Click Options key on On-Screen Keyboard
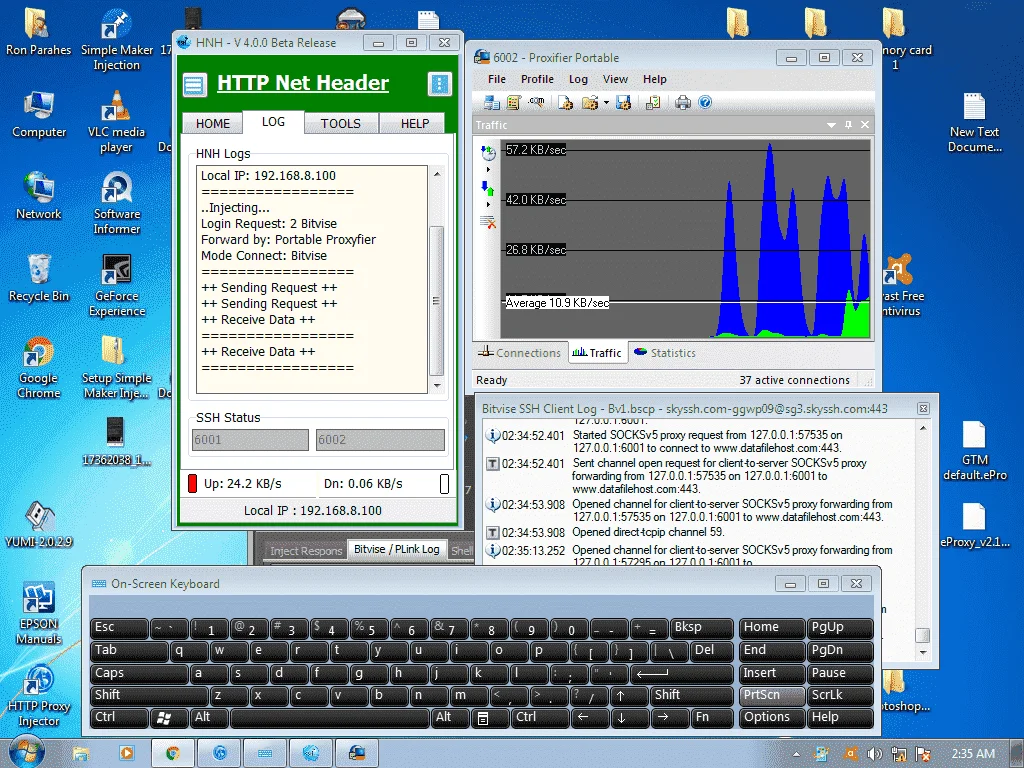 (x=773, y=718)
